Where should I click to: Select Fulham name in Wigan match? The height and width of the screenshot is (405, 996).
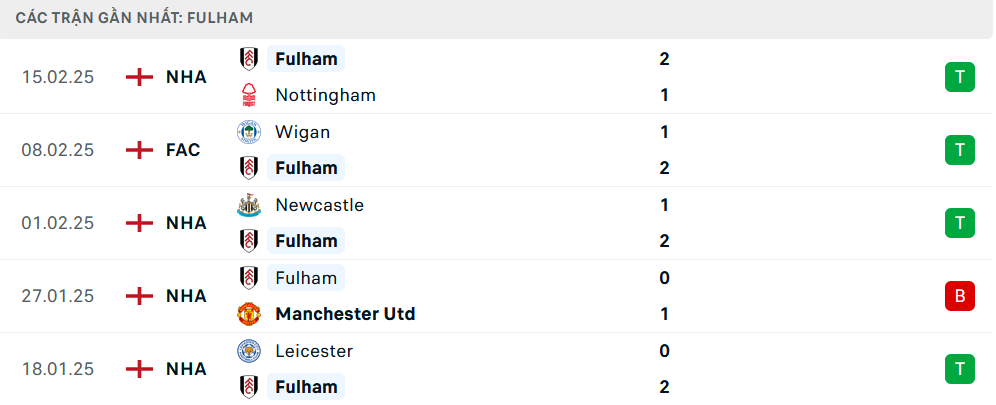[x=306, y=168]
